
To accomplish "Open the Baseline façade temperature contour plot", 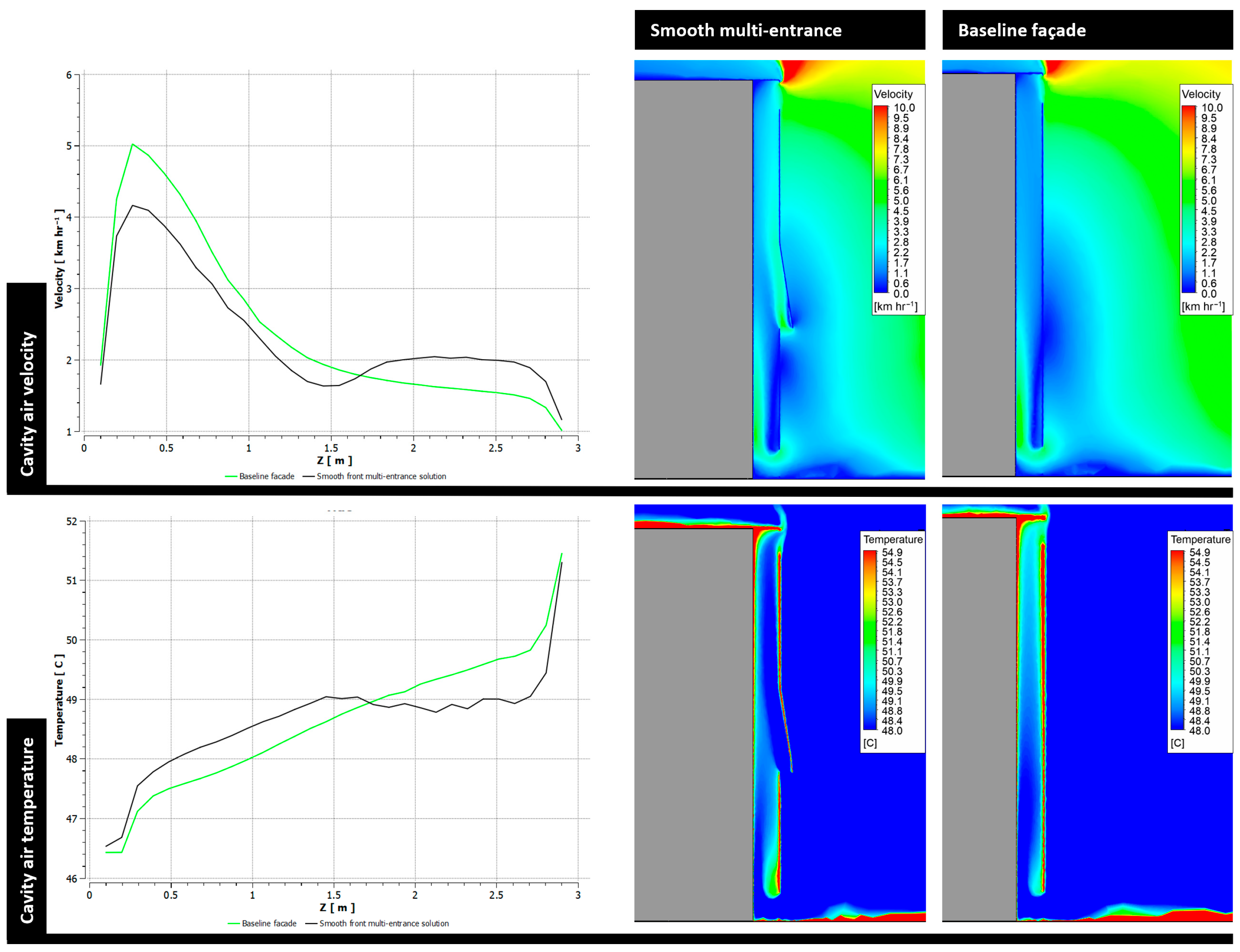I will tap(1087, 713).
